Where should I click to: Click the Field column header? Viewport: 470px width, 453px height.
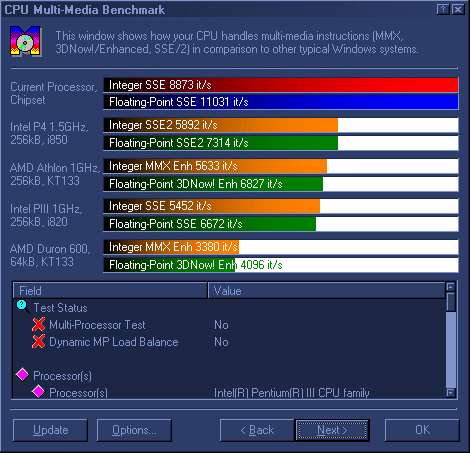(110, 290)
